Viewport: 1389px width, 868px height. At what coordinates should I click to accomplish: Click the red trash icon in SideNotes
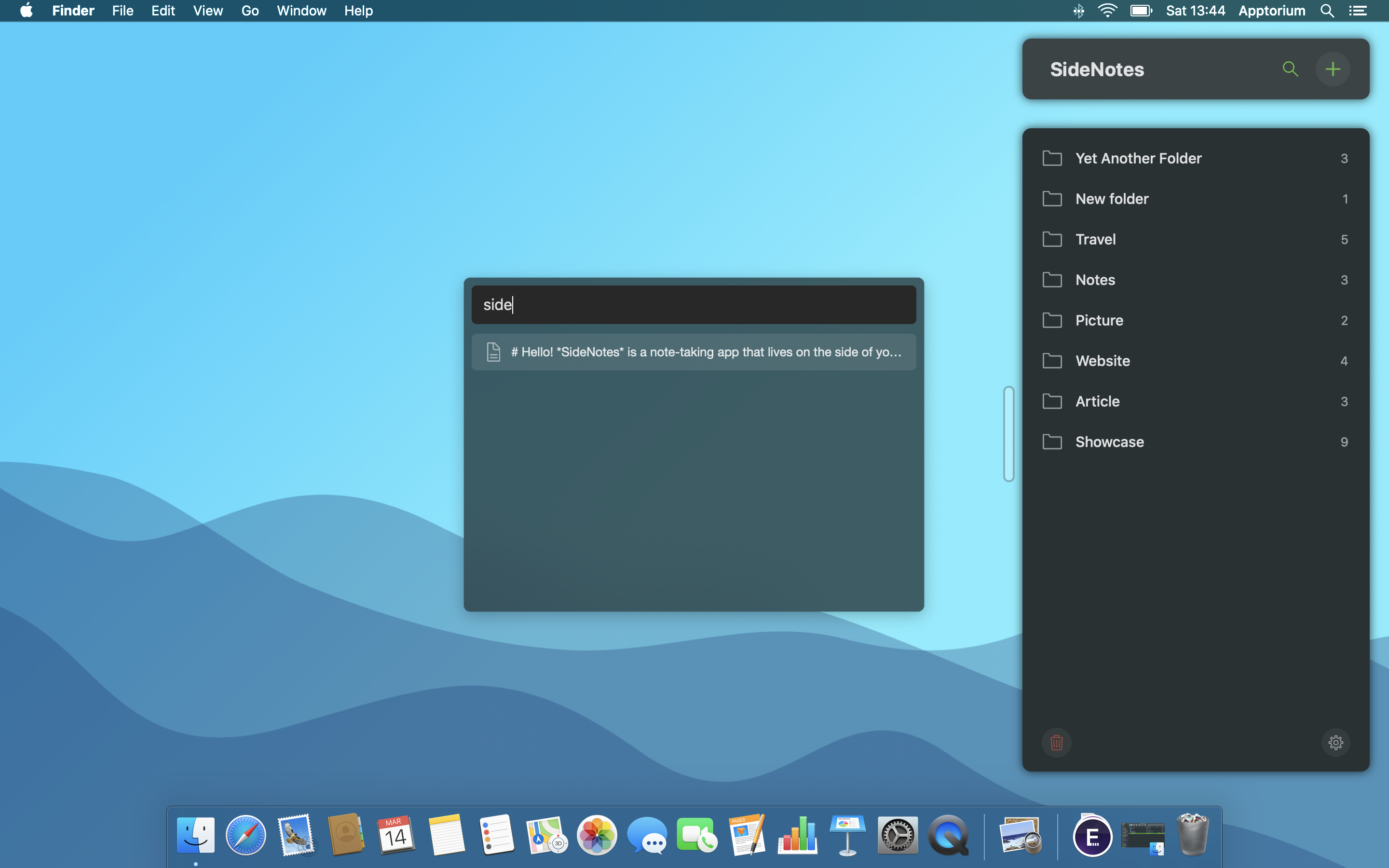(1056, 742)
